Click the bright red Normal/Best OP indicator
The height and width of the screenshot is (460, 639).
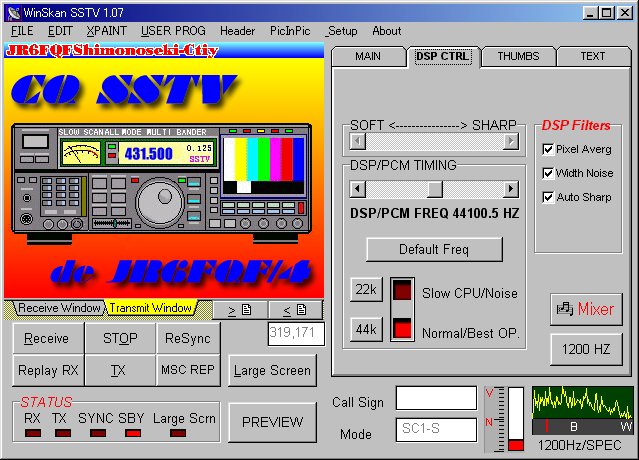point(402,329)
